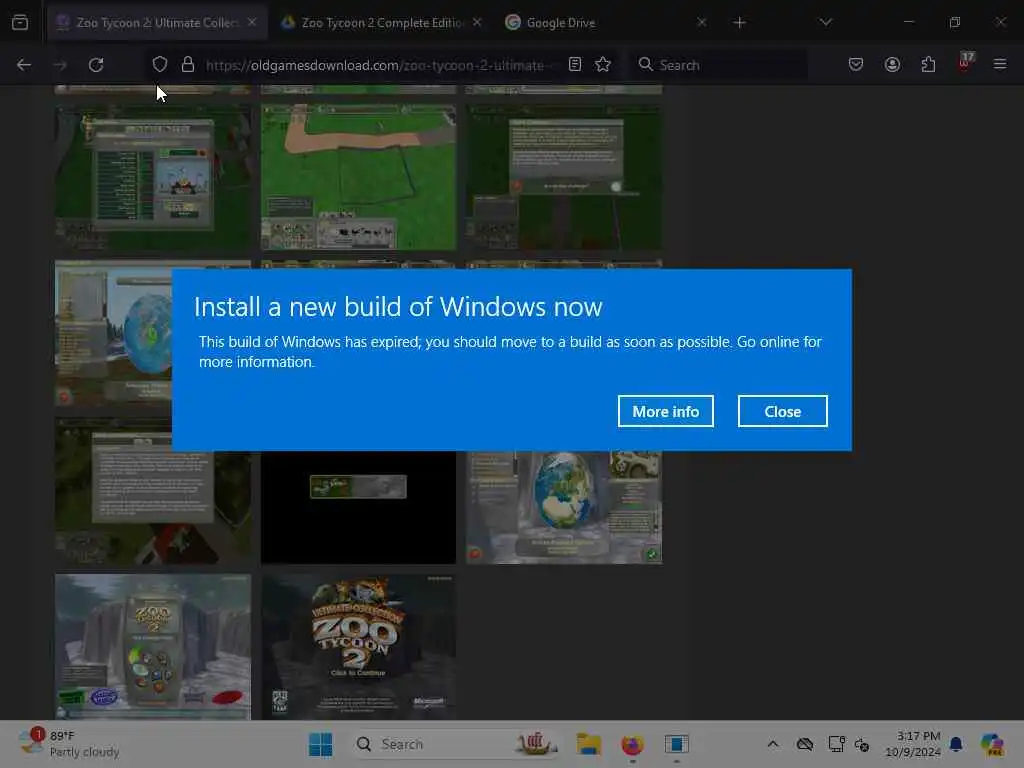Open the Copilot icon in taskbar corner
Screen dimensions: 1024x768
[x=992, y=744]
